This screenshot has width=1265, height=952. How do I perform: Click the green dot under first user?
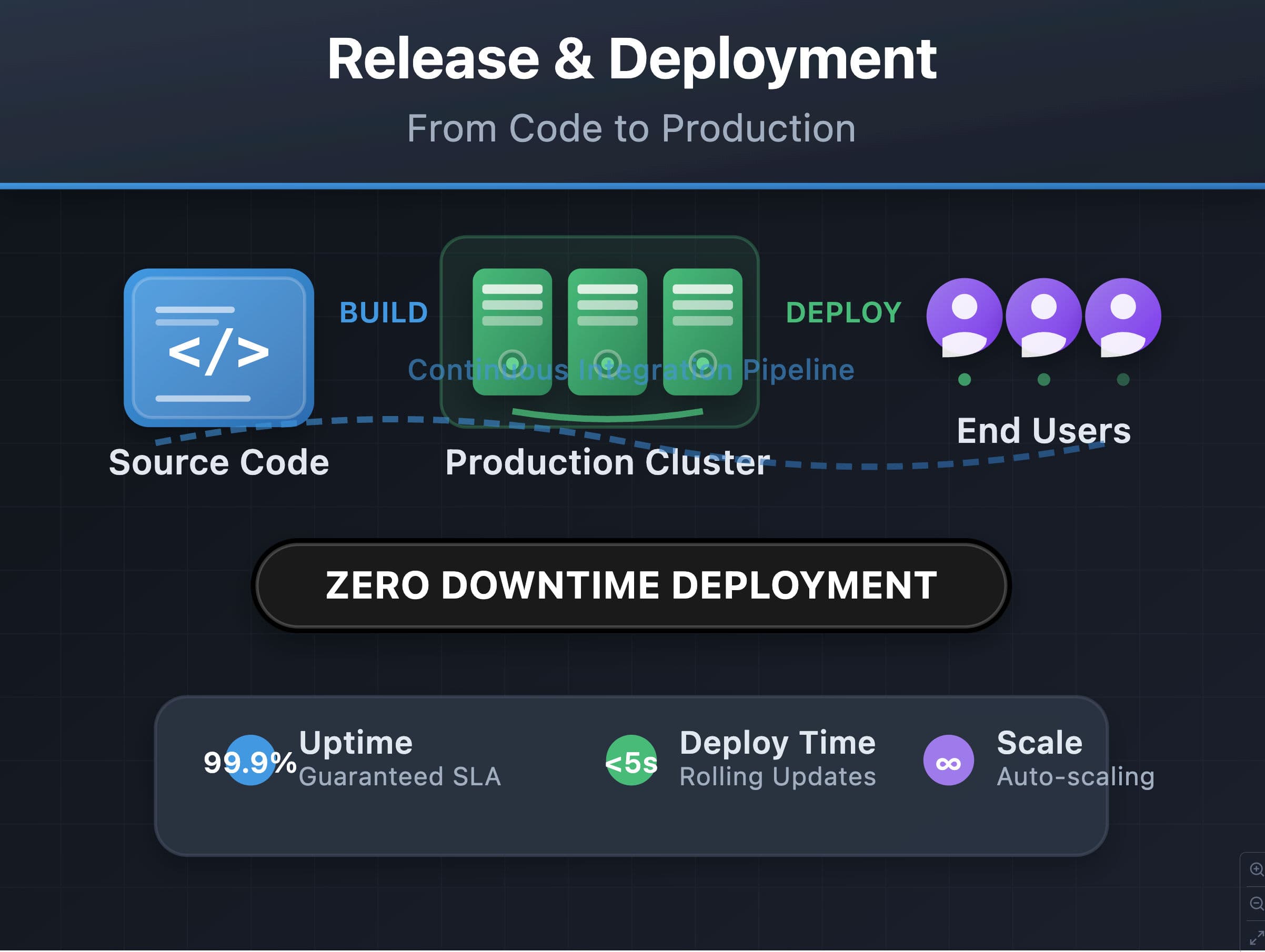pyautogui.click(x=964, y=380)
